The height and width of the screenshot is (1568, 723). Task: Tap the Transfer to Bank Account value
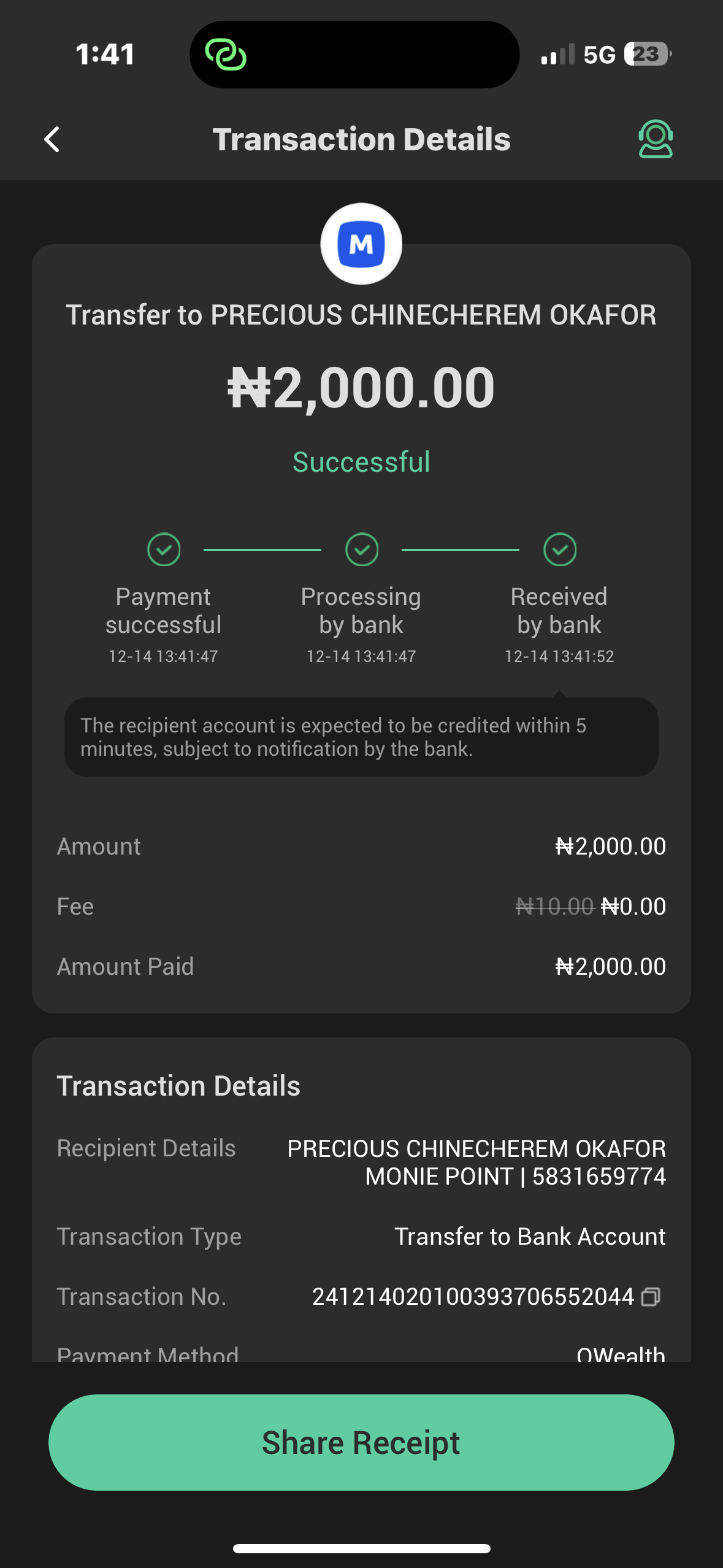tap(530, 1236)
